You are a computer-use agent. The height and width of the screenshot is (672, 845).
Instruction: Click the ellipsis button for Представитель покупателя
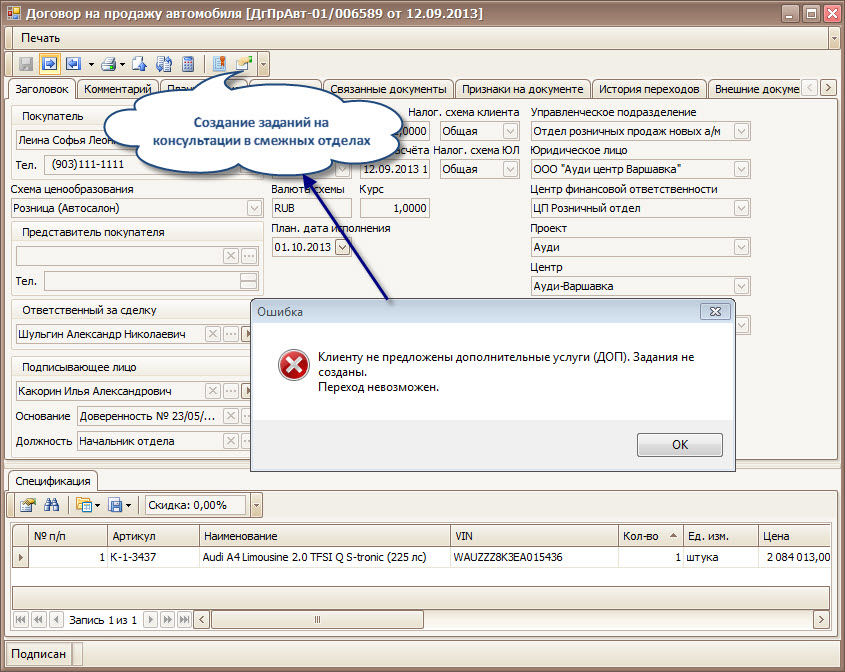pyautogui.click(x=249, y=256)
